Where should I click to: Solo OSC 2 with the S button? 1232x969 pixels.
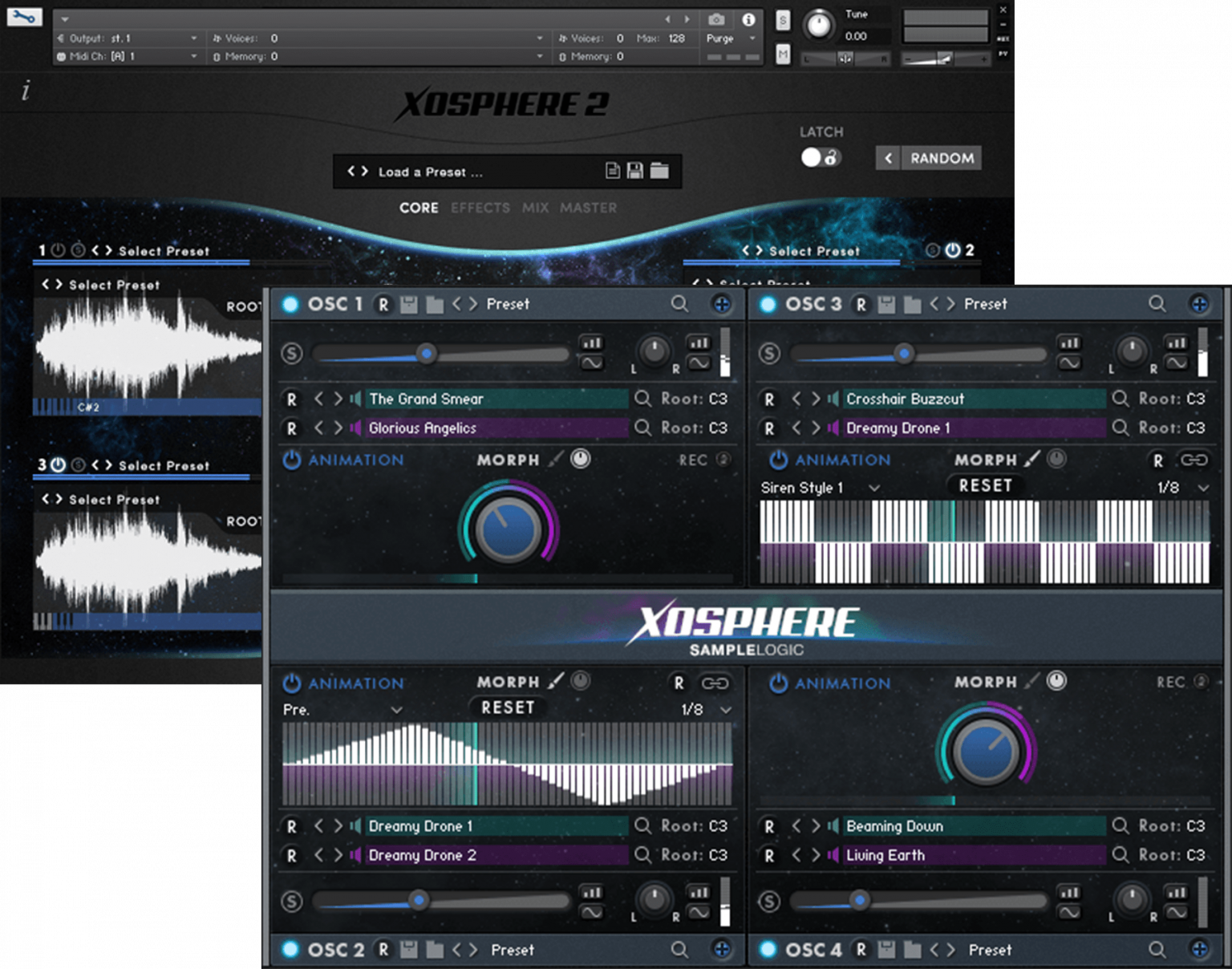tap(291, 902)
